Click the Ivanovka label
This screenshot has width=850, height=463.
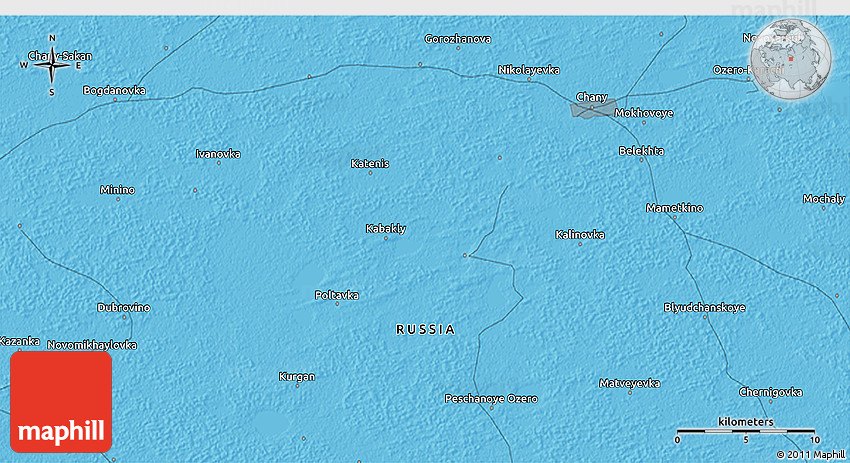pos(218,154)
